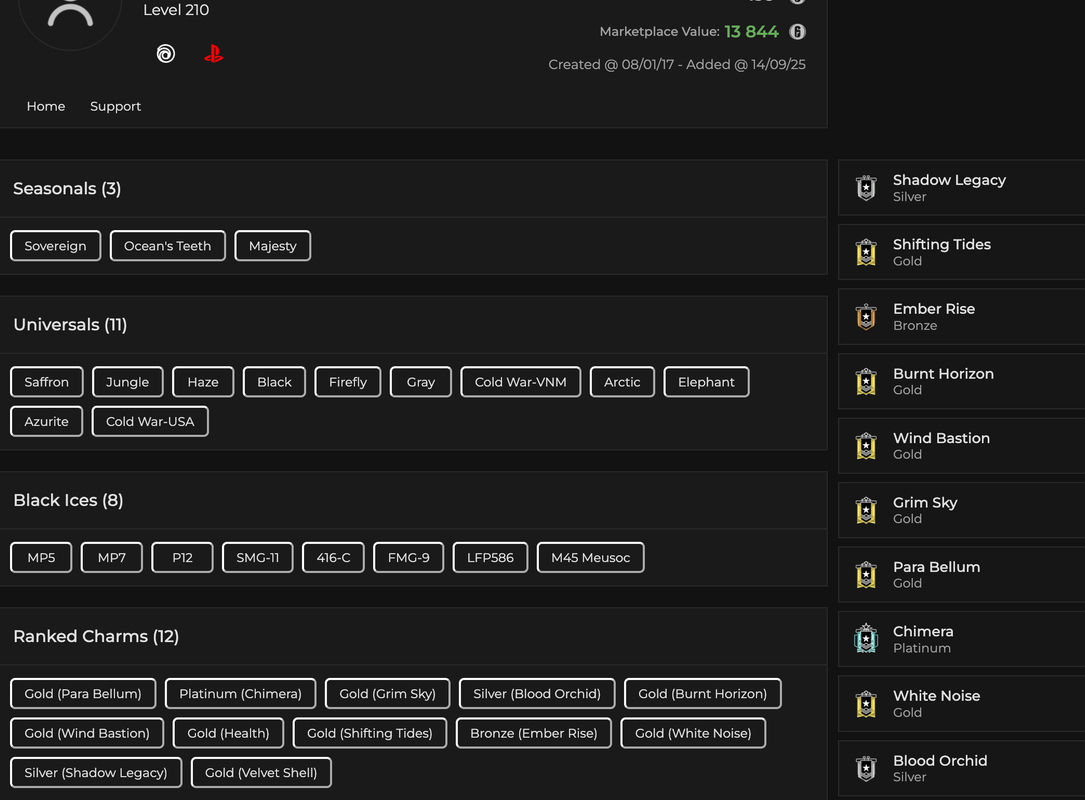
Task: Select the Majesty seasonal skin tag
Action: tap(273, 246)
